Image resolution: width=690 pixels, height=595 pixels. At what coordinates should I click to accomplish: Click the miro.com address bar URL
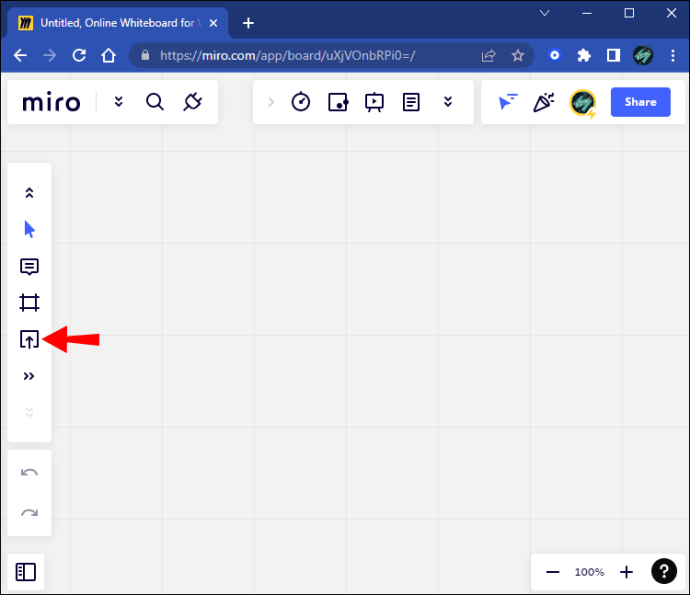(x=287, y=55)
